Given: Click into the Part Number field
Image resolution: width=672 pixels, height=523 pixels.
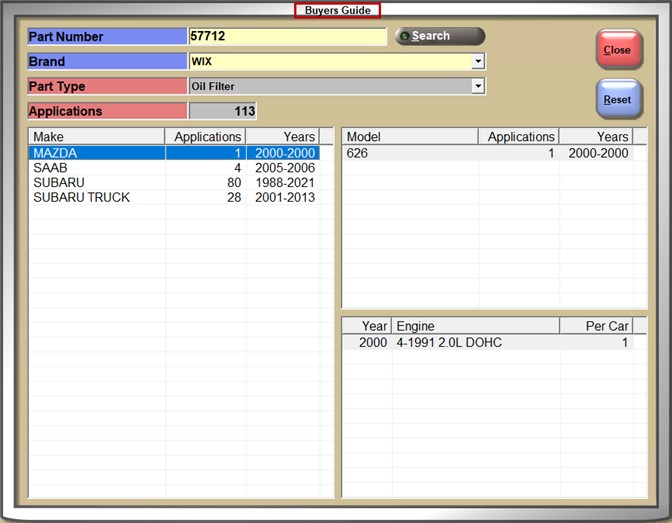Looking at the screenshot, I should point(287,37).
